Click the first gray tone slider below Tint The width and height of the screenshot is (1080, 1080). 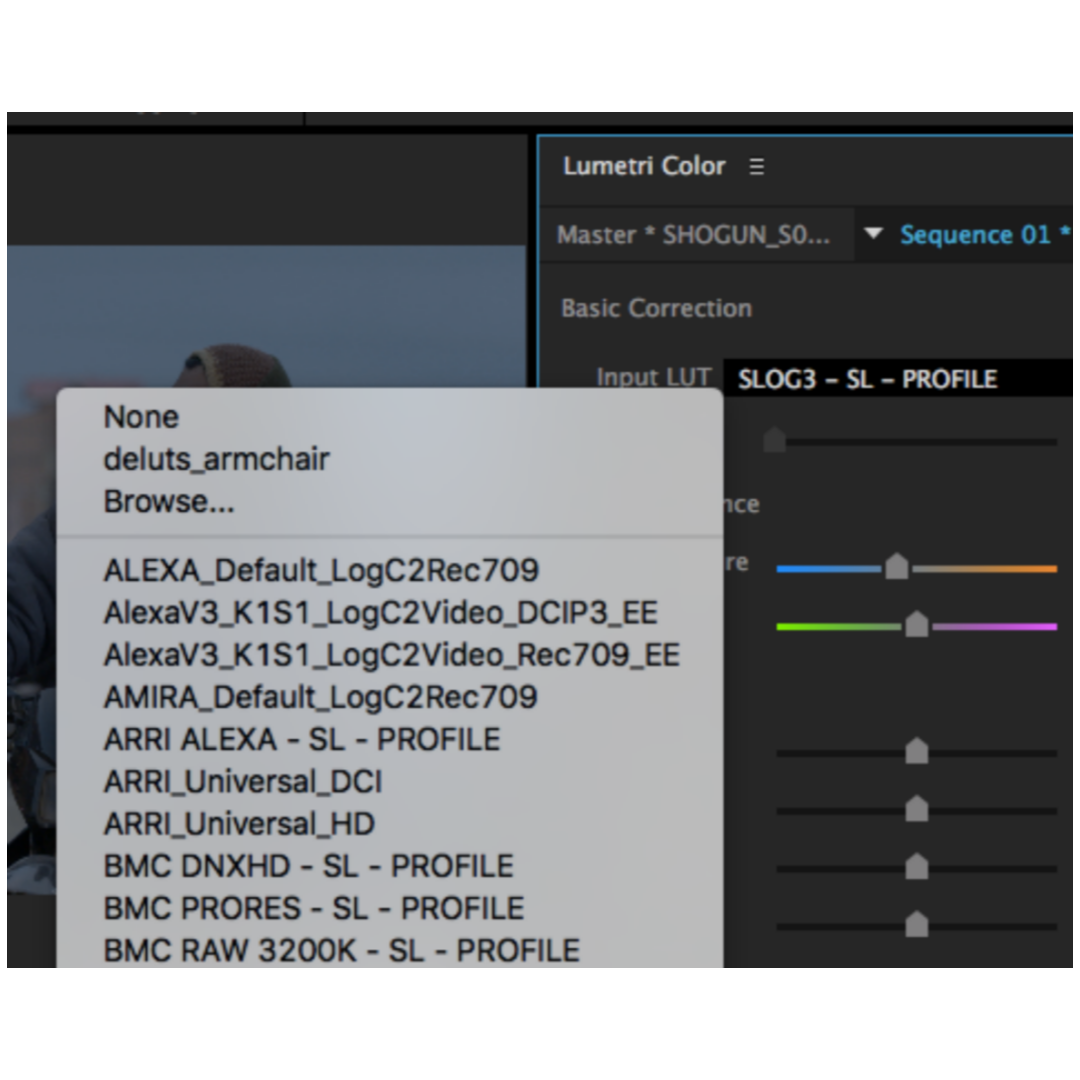click(916, 751)
